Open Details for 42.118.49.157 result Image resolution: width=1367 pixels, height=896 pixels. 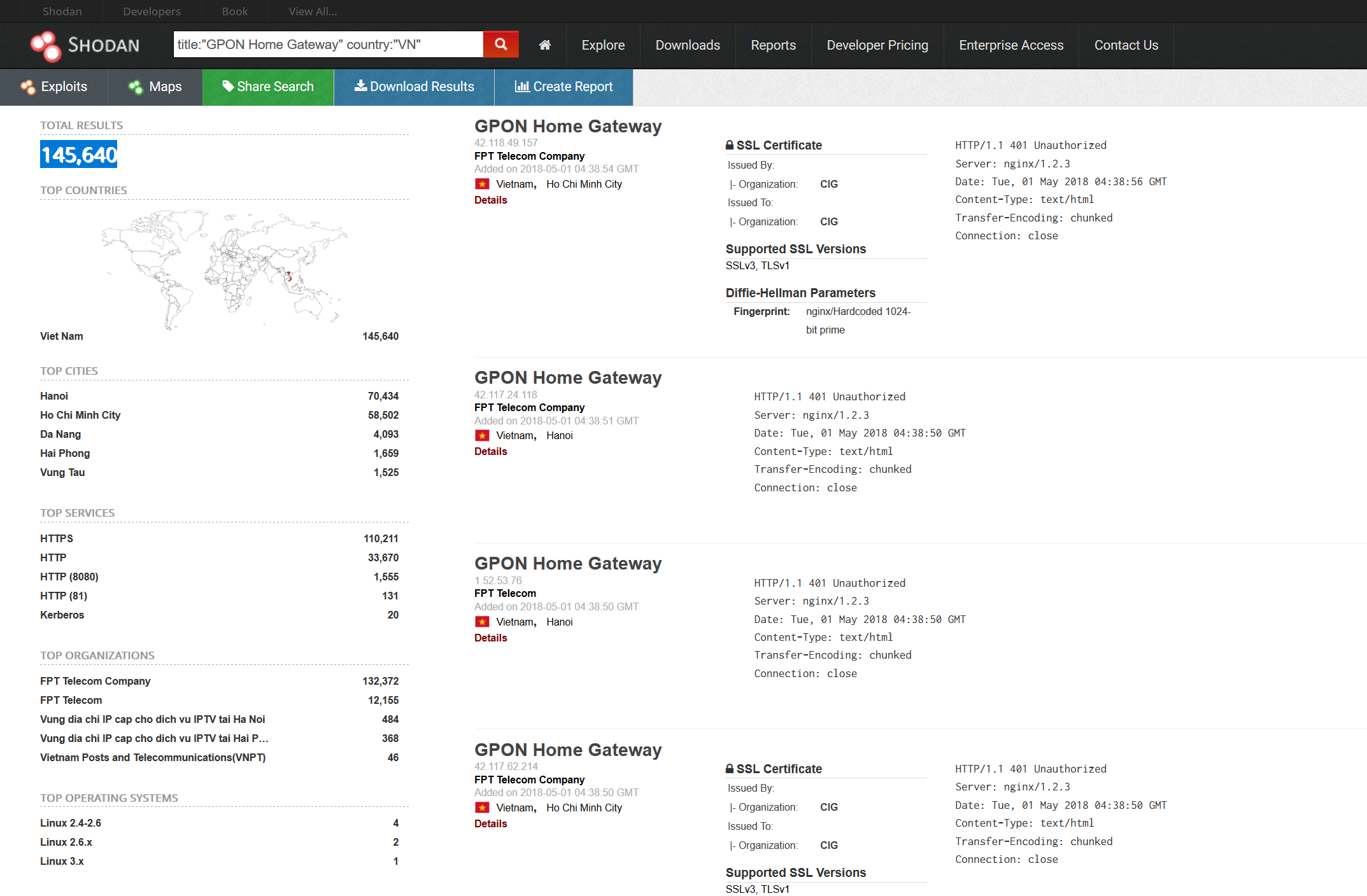click(490, 200)
